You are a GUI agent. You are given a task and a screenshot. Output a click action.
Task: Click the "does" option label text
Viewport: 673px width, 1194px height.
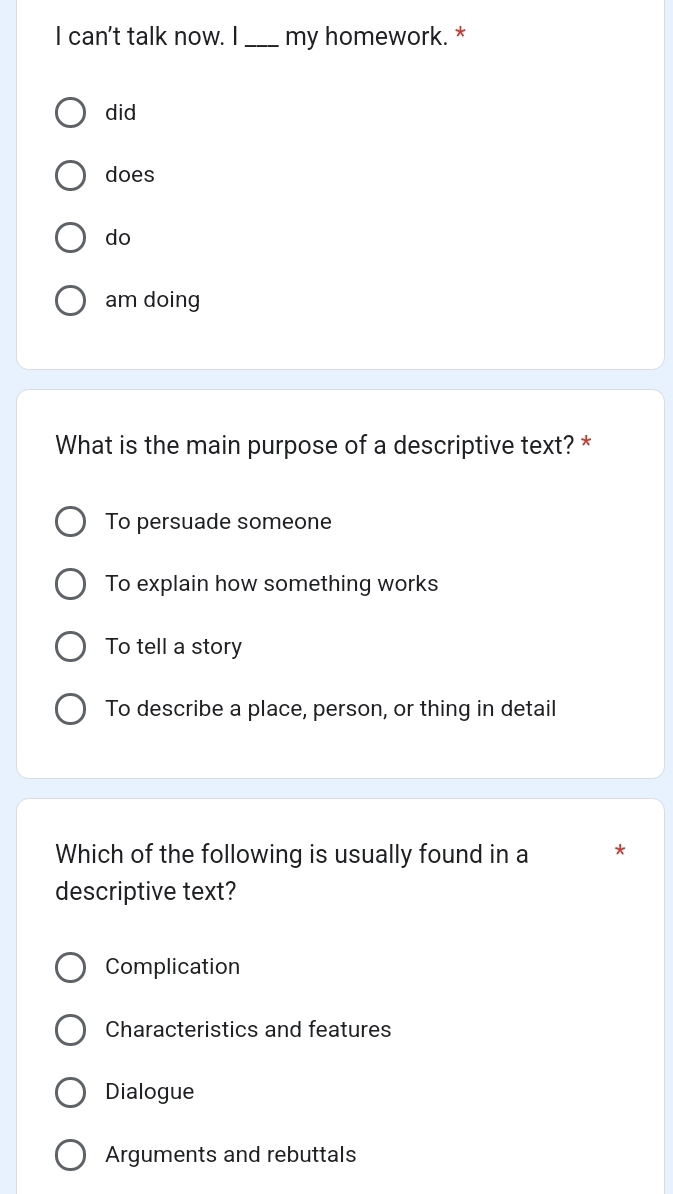[130, 175]
